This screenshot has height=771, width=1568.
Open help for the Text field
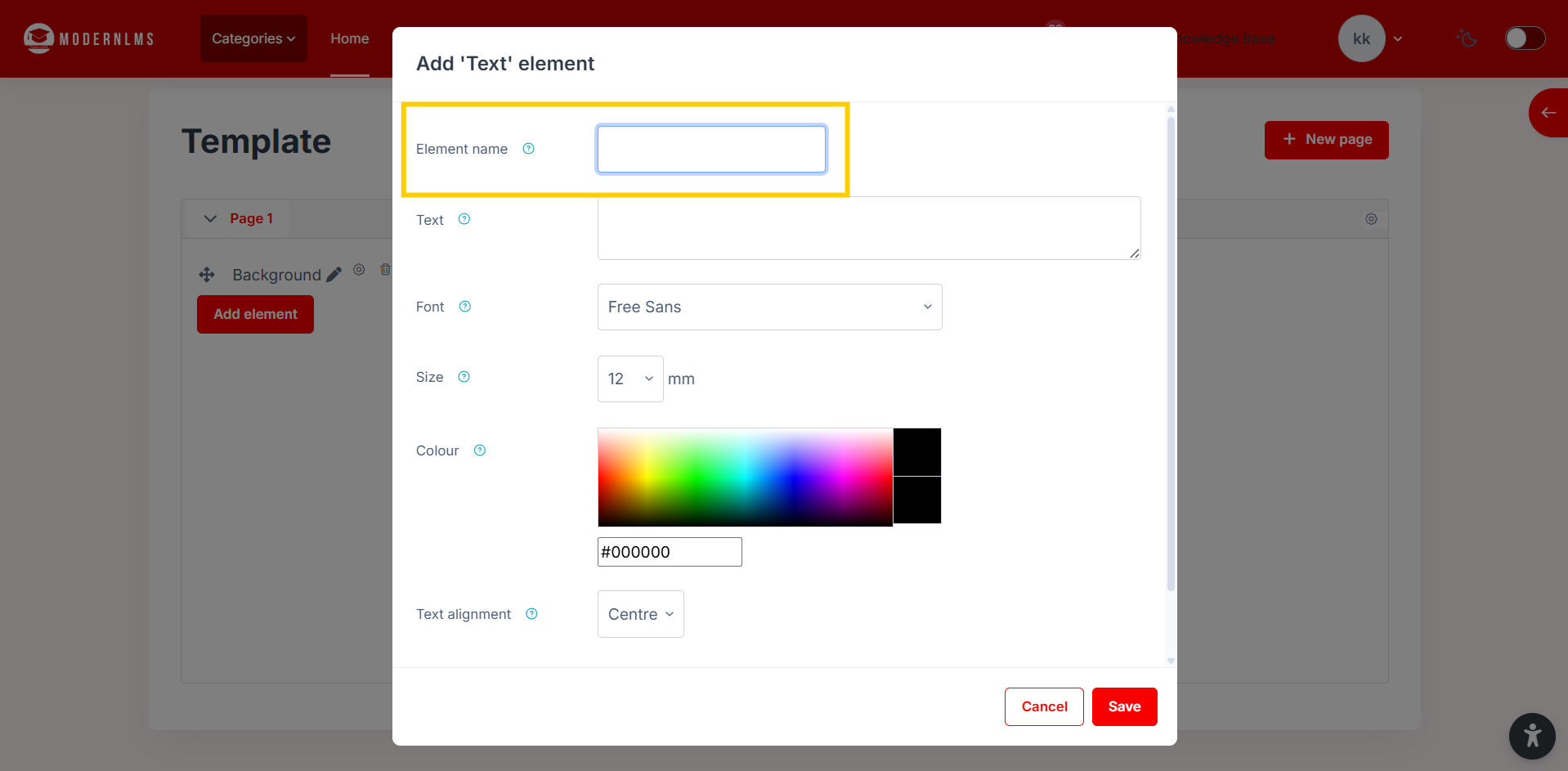pyautogui.click(x=464, y=219)
